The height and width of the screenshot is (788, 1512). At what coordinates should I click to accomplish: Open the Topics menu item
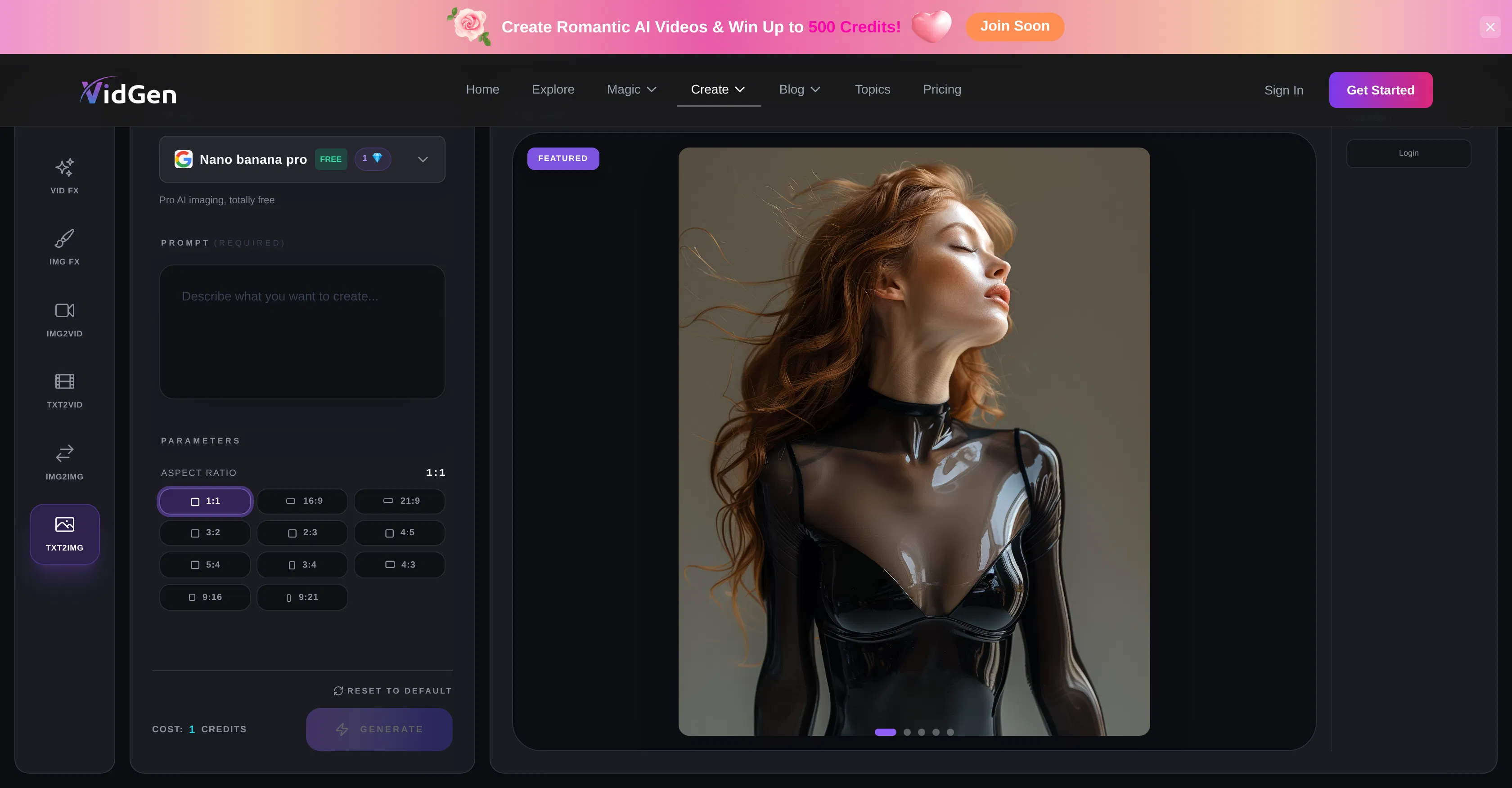click(x=872, y=89)
